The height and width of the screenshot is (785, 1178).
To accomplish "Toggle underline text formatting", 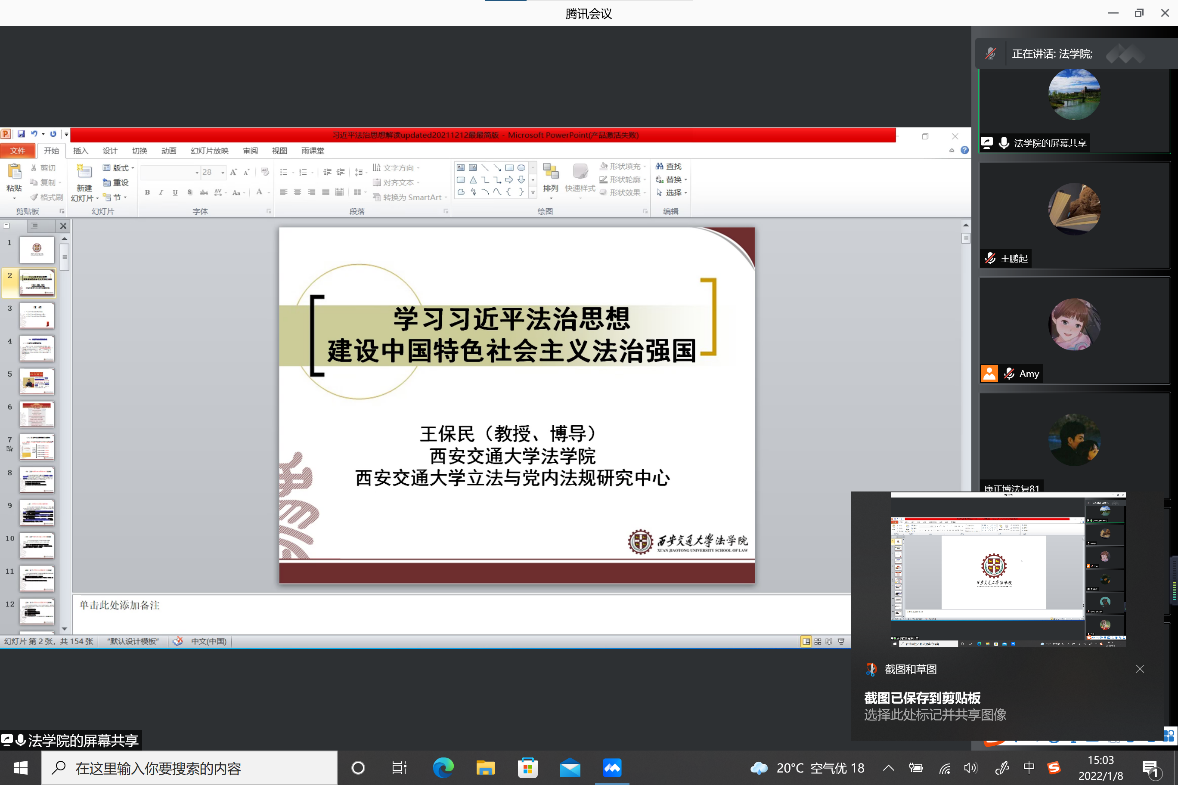I will click(x=175, y=192).
